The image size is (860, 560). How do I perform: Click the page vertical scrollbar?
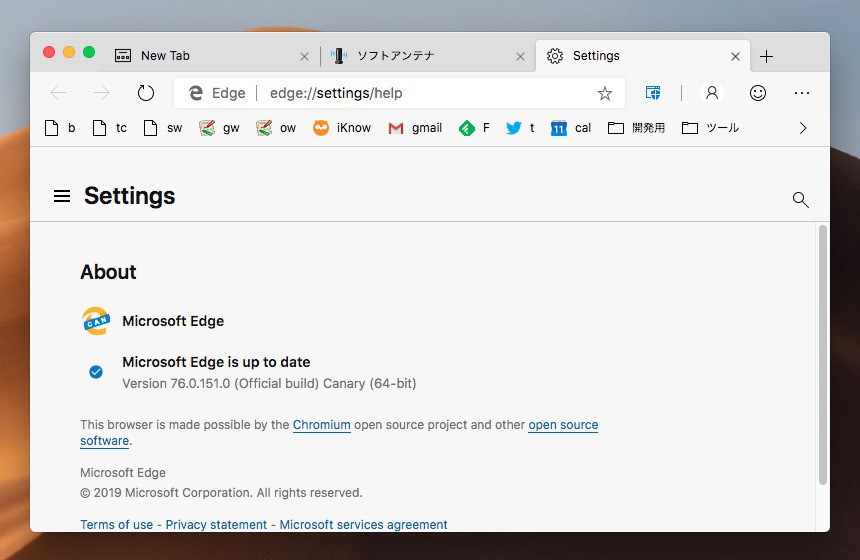click(x=822, y=355)
